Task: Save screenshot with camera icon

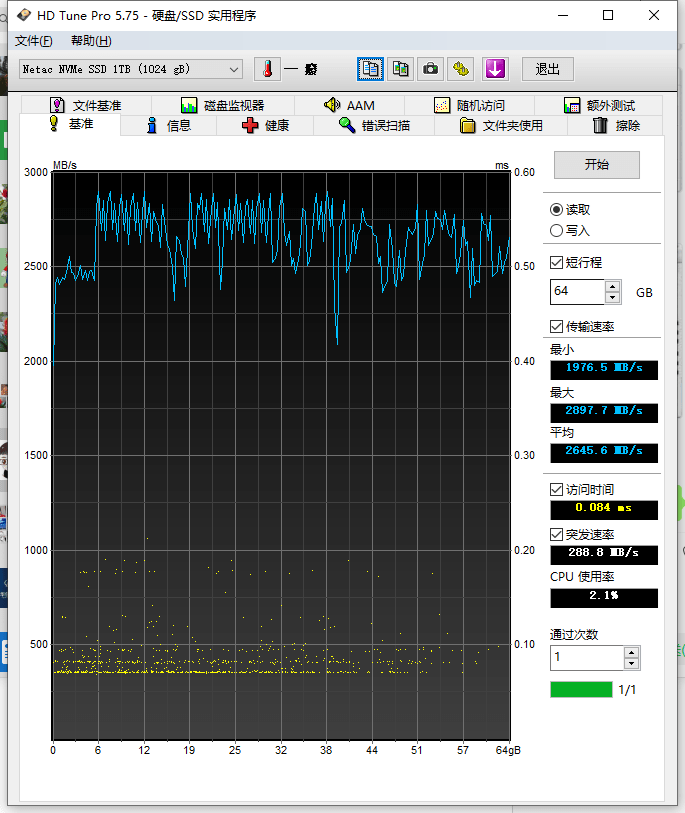Action: (430, 69)
